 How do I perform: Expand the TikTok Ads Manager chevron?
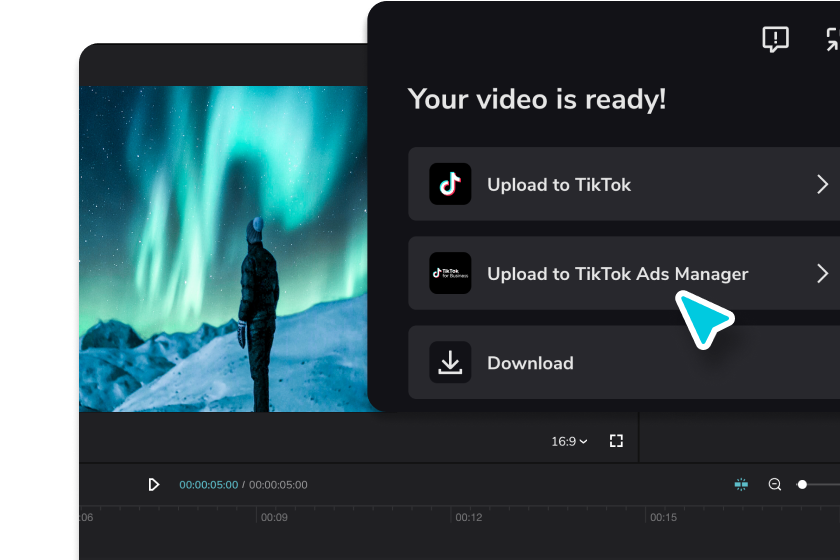pyautogui.click(x=822, y=273)
